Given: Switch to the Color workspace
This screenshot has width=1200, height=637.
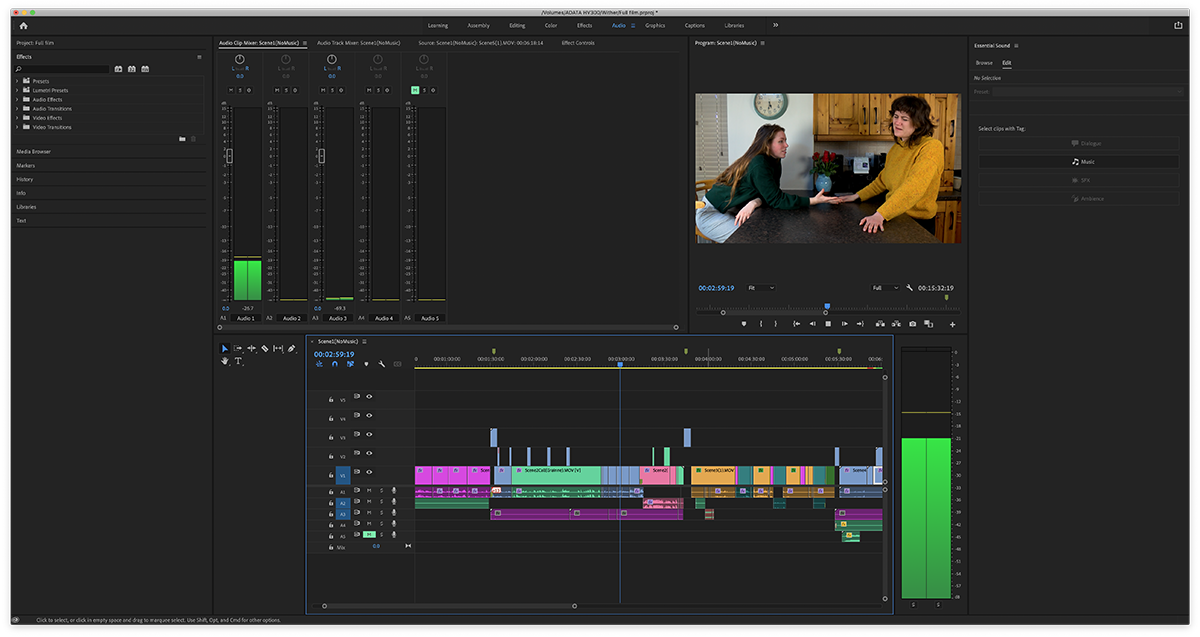Looking at the screenshot, I should (551, 25).
